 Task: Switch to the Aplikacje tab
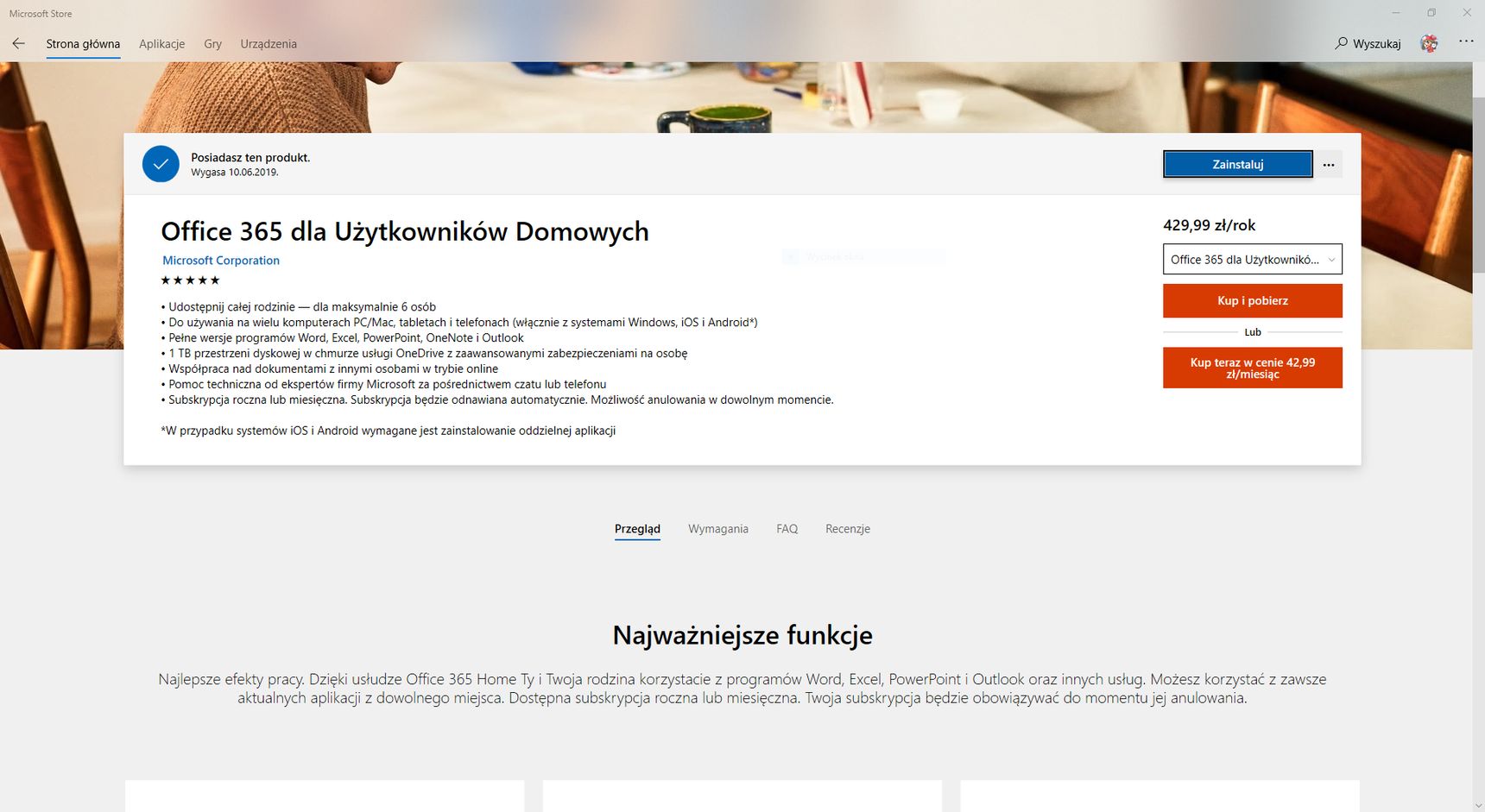click(x=162, y=44)
